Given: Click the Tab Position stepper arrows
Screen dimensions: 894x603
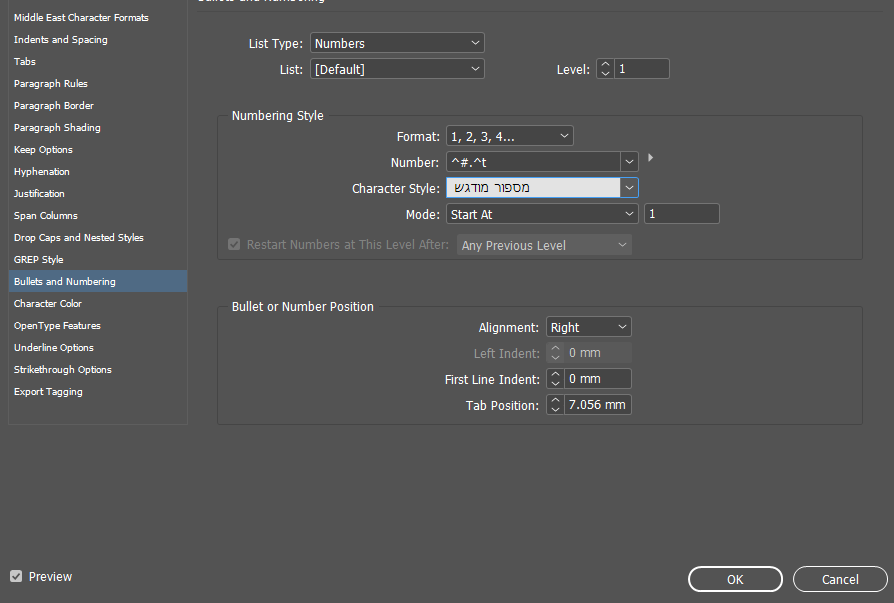Looking at the screenshot, I should point(555,405).
